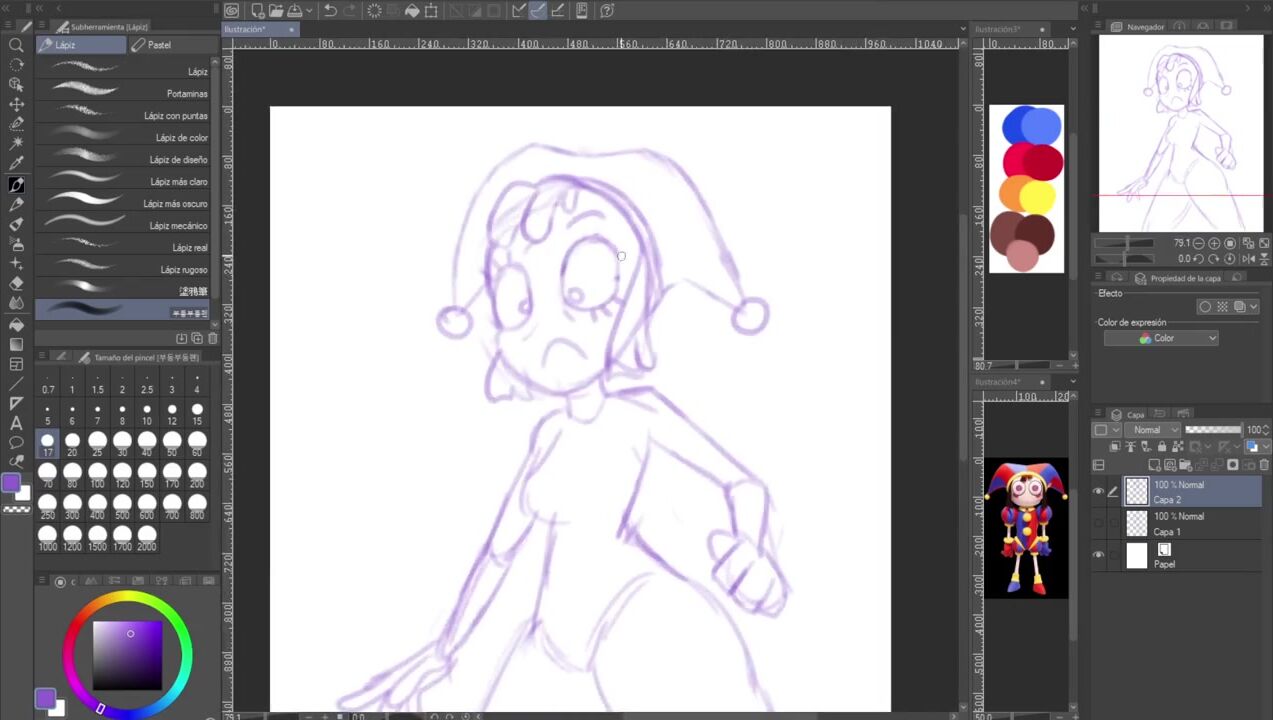Select the Eraser tool in the toolbox

click(x=16, y=284)
